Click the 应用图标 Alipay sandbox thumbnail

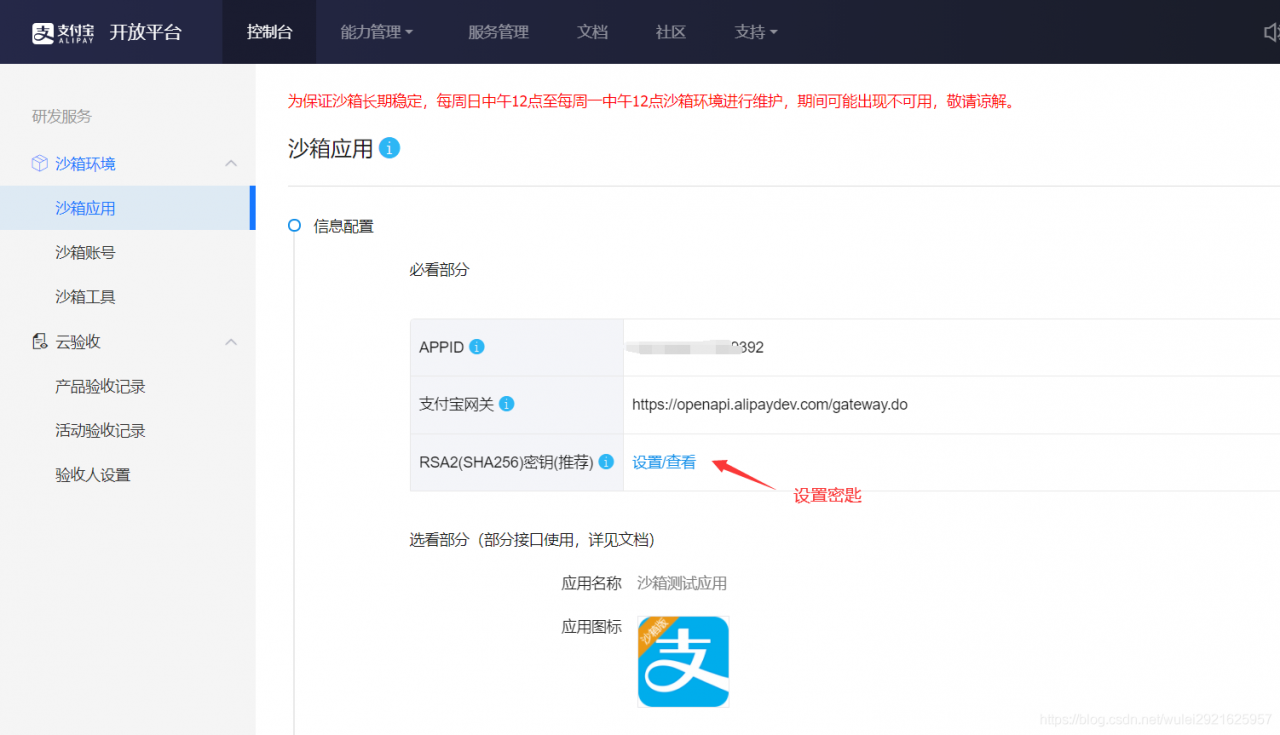[683, 661]
